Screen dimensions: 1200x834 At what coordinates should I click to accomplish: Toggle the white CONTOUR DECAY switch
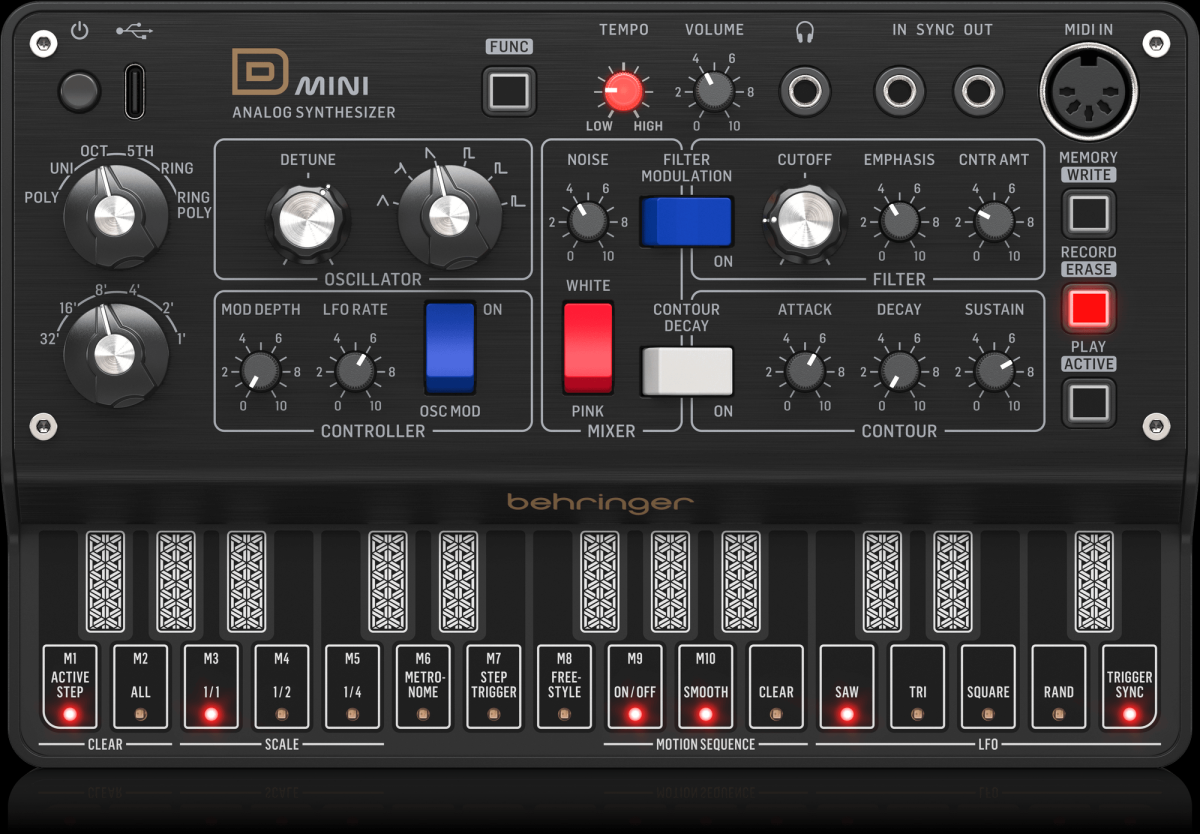(687, 371)
